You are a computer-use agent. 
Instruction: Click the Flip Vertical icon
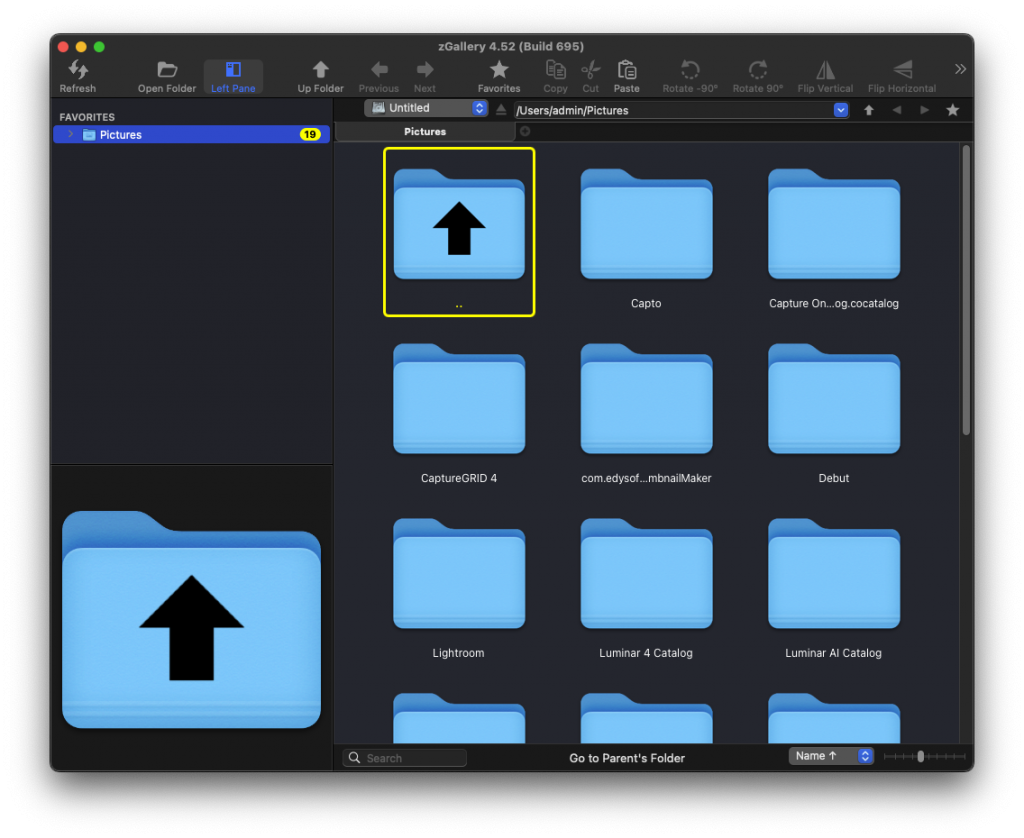(825, 69)
